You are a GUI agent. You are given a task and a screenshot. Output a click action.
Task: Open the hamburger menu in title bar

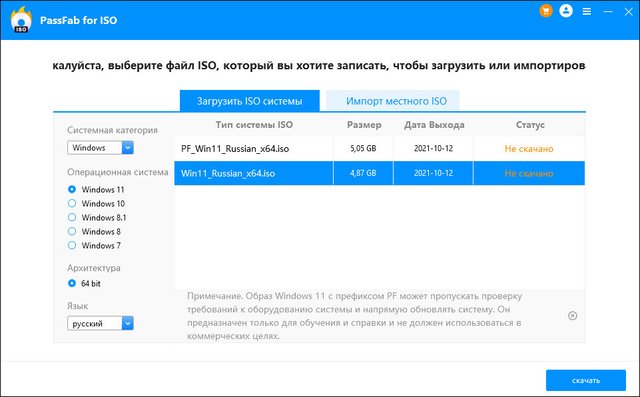(x=587, y=11)
